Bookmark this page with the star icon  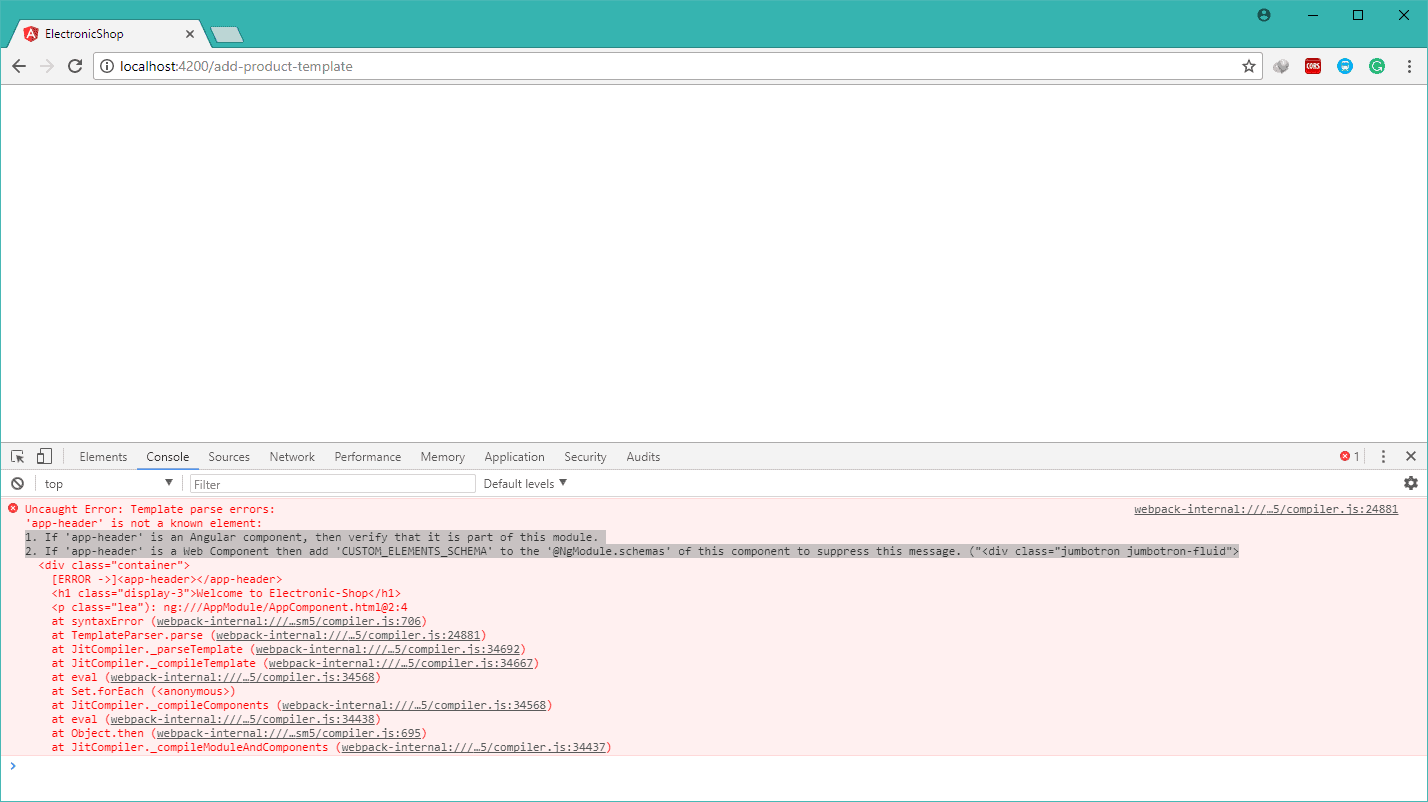1248,67
